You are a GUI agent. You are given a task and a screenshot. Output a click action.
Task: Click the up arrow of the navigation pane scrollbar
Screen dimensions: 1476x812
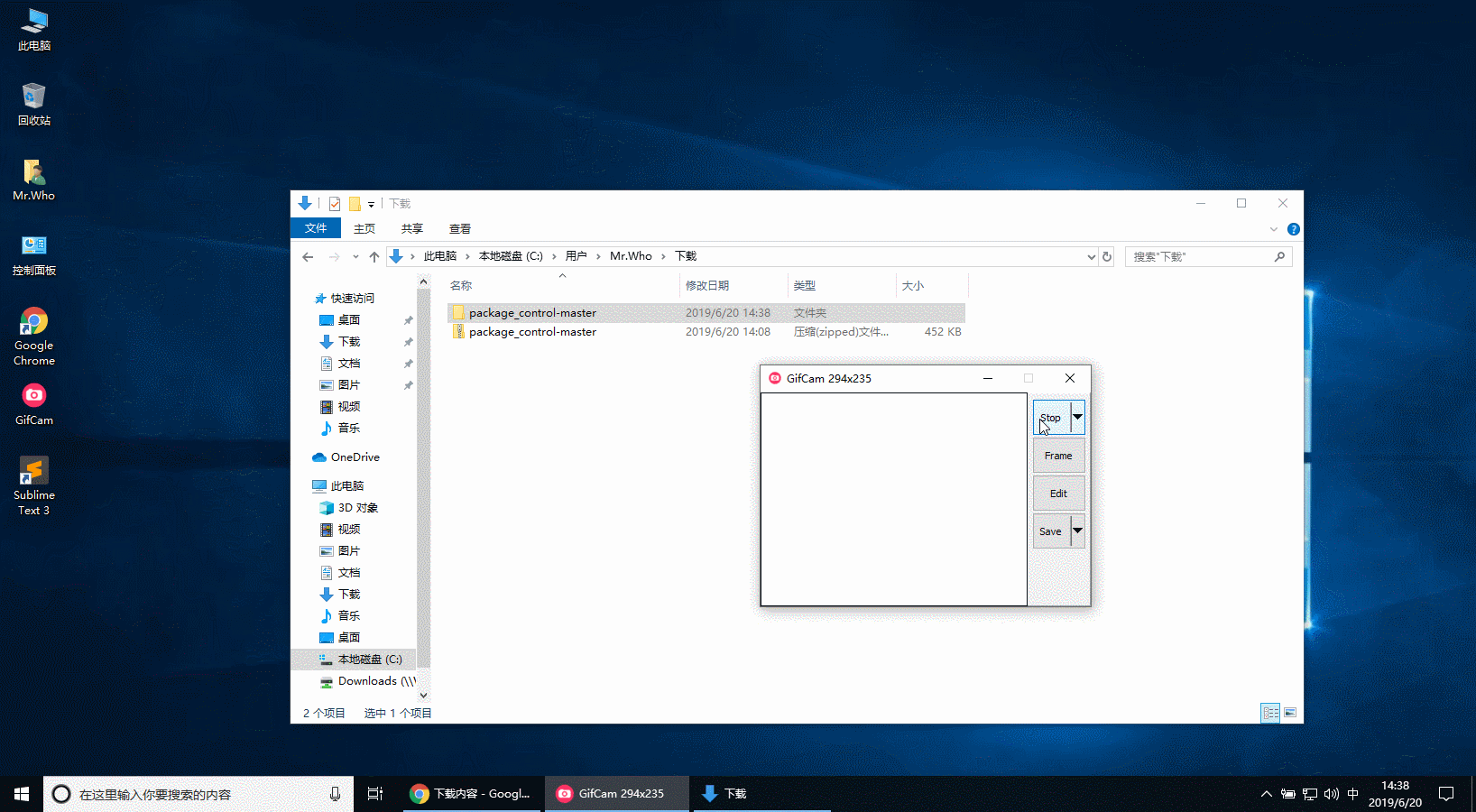(423, 282)
